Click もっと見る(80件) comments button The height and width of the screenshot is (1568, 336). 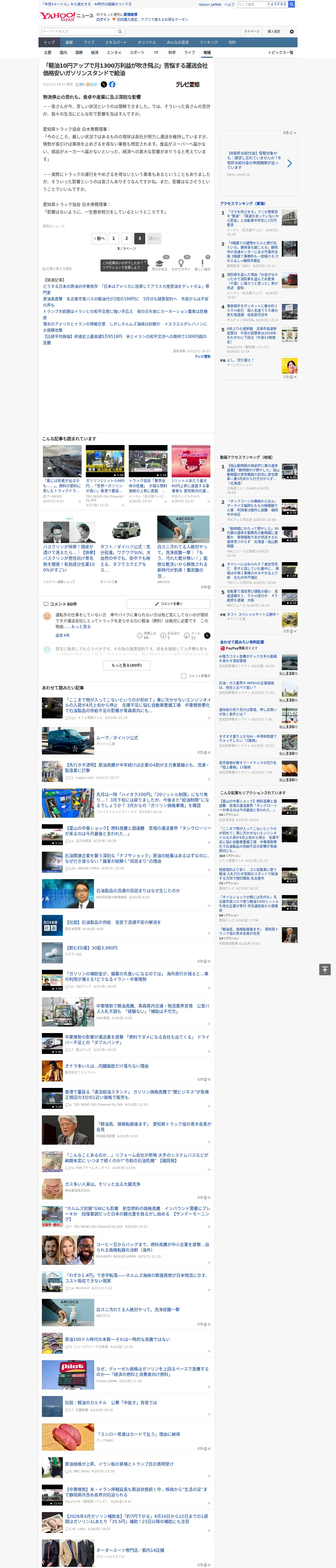(127, 665)
